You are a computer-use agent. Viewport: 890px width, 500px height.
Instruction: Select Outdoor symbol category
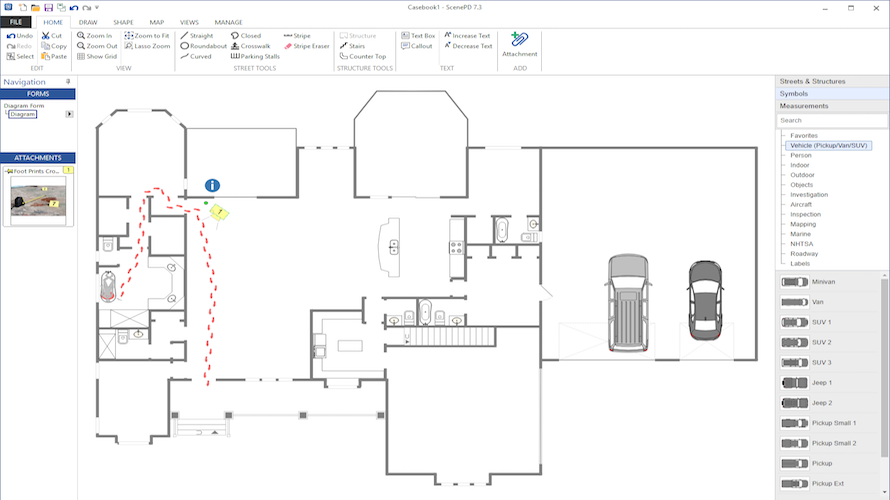pyautogui.click(x=802, y=175)
